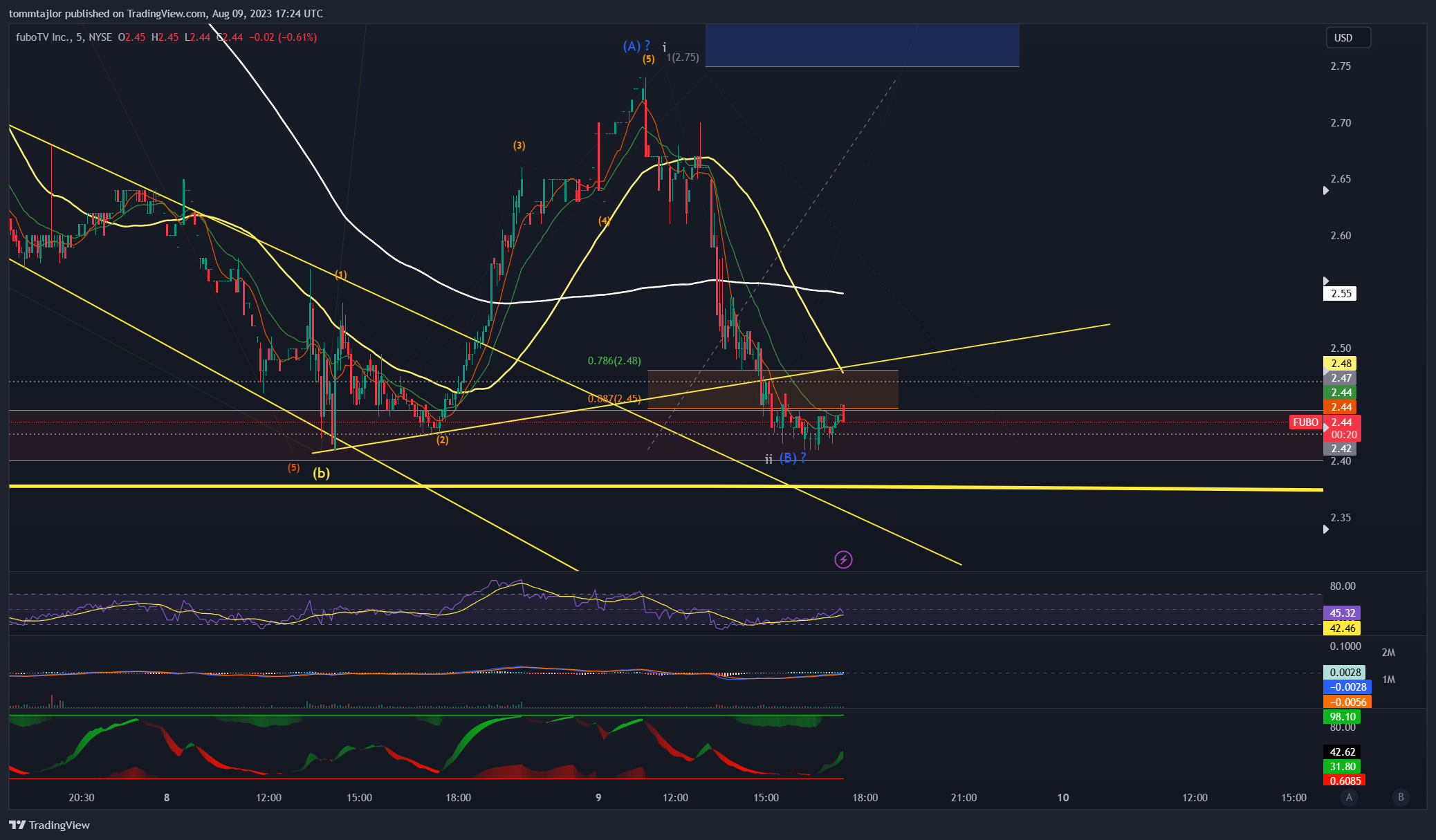Click the published-on TradingView.com header text

[x=166, y=14]
